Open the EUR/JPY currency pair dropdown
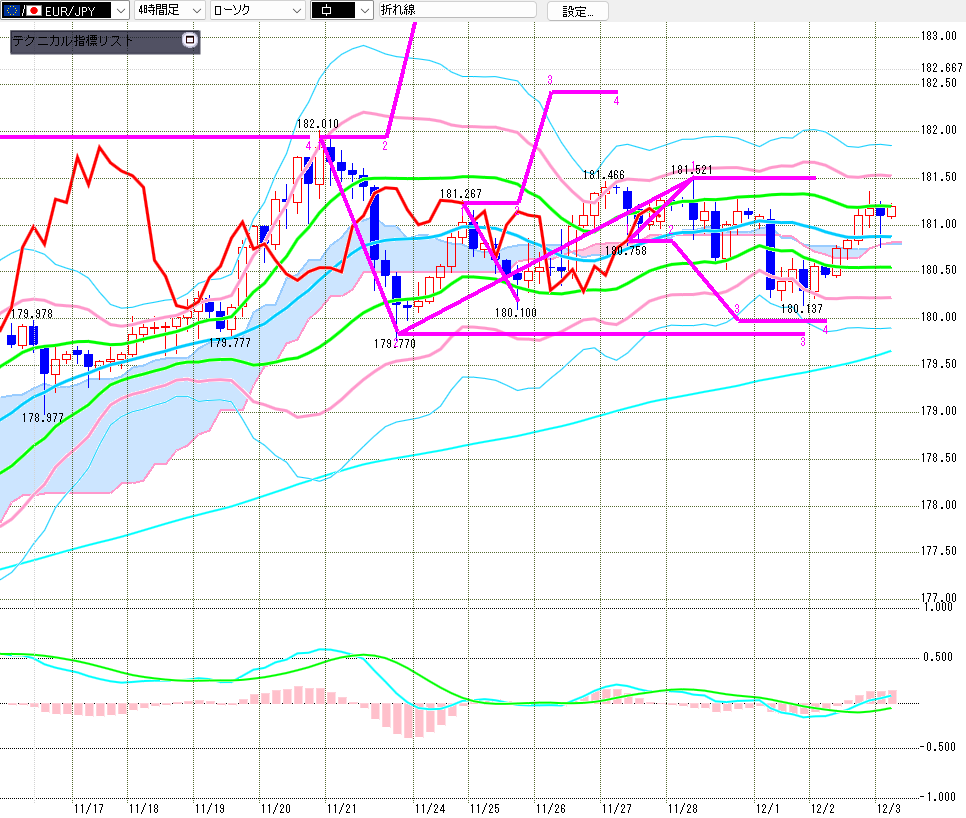Image resolution: width=966 pixels, height=818 pixels. click(120, 11)
